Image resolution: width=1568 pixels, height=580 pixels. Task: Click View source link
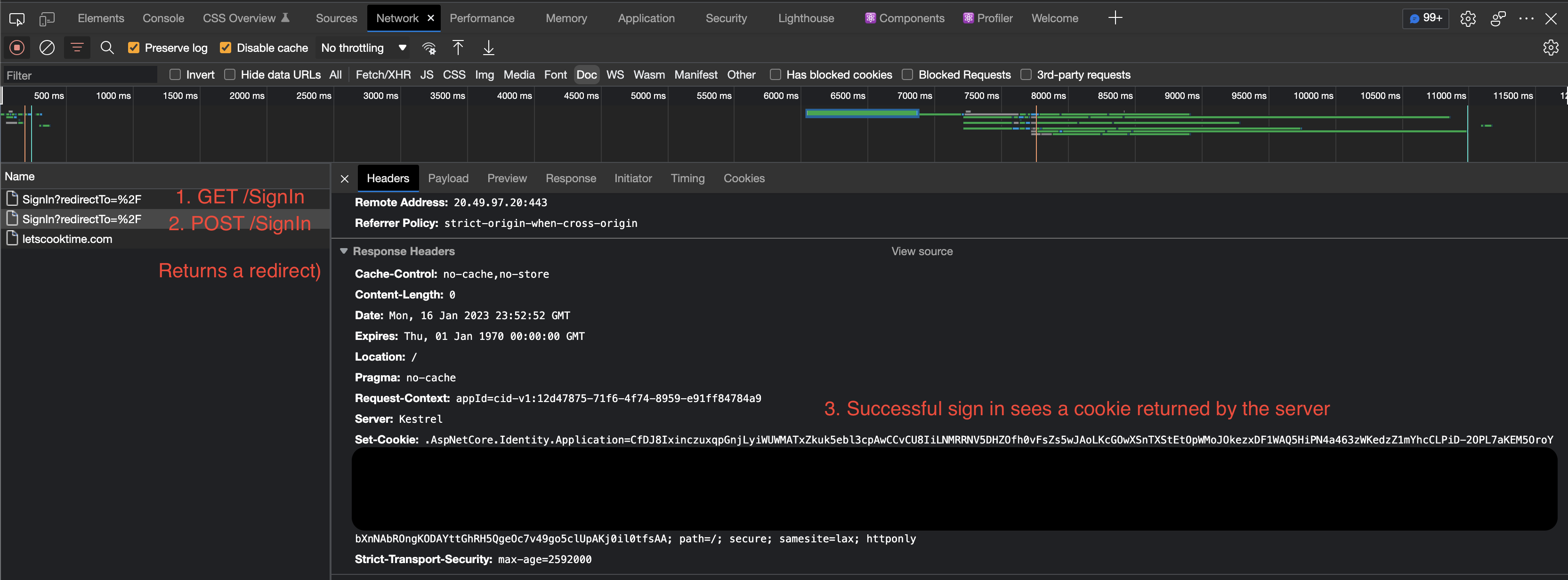coord(921,251)
